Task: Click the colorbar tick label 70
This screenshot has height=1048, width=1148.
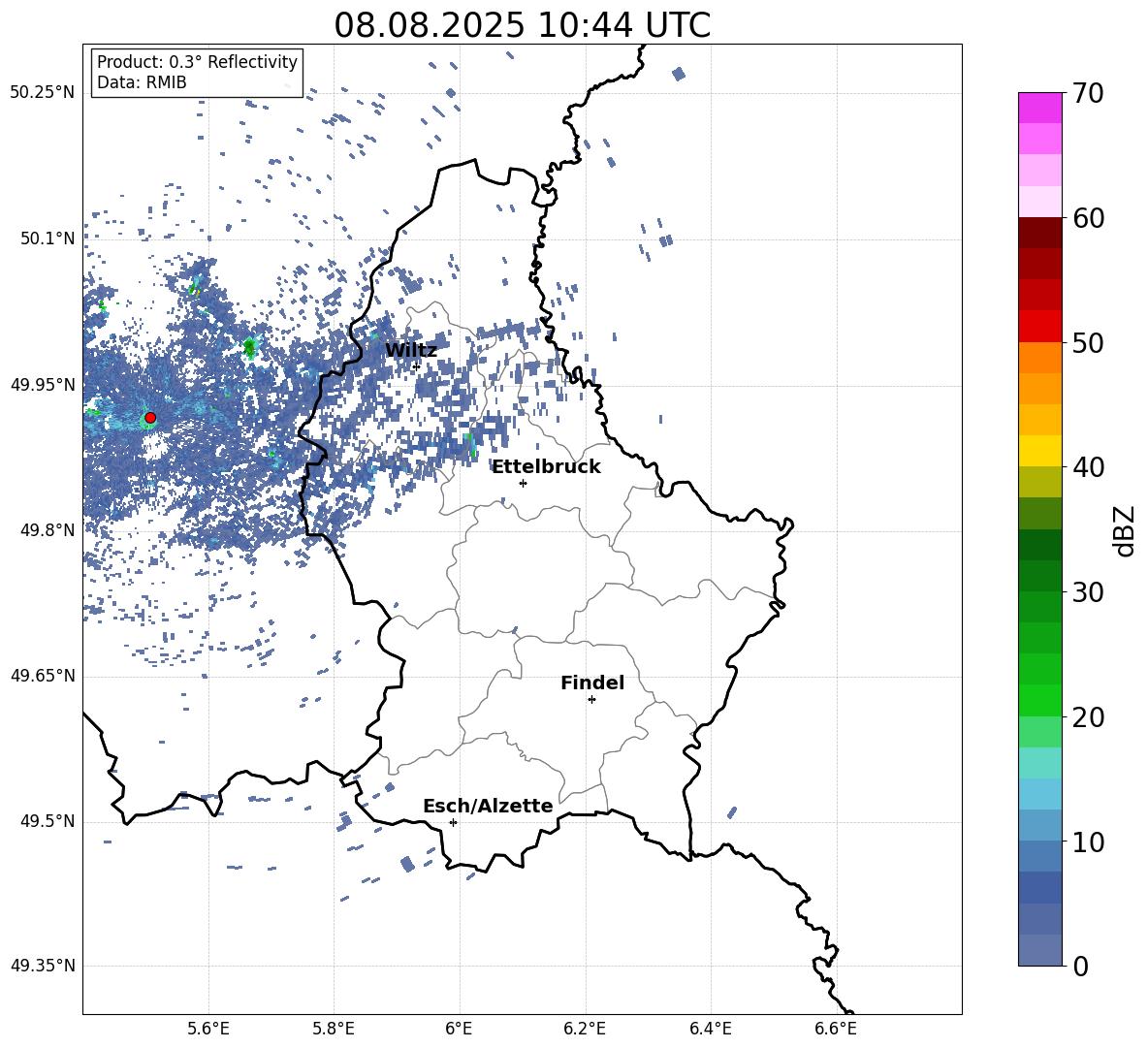Action: pos(1088,93)
